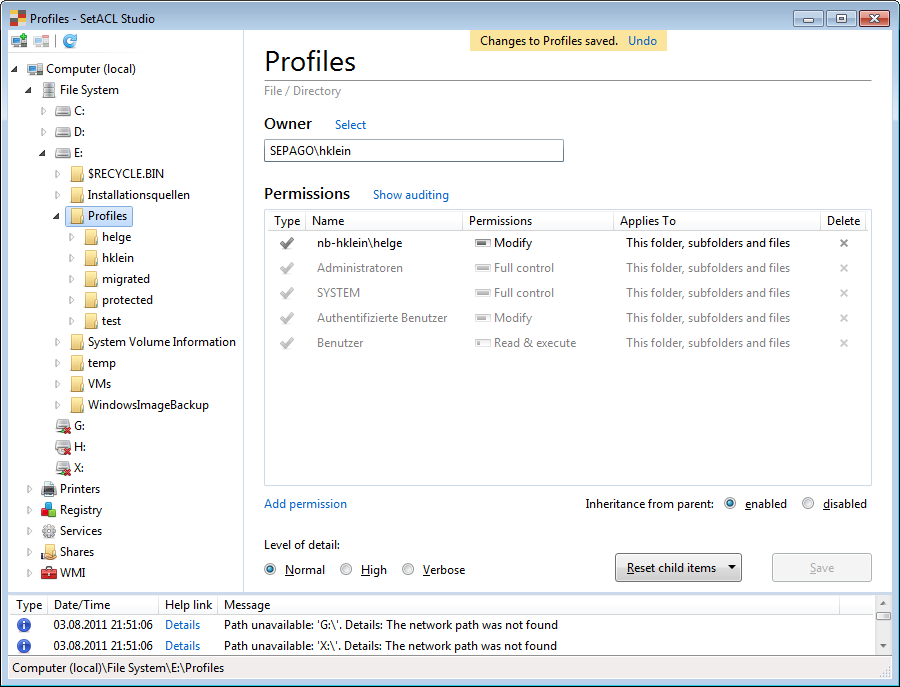Select Normal level of detail
Image resolution: width=900 pixels, height=687 pixels.
pyautogui.click(x=270, y=569)
